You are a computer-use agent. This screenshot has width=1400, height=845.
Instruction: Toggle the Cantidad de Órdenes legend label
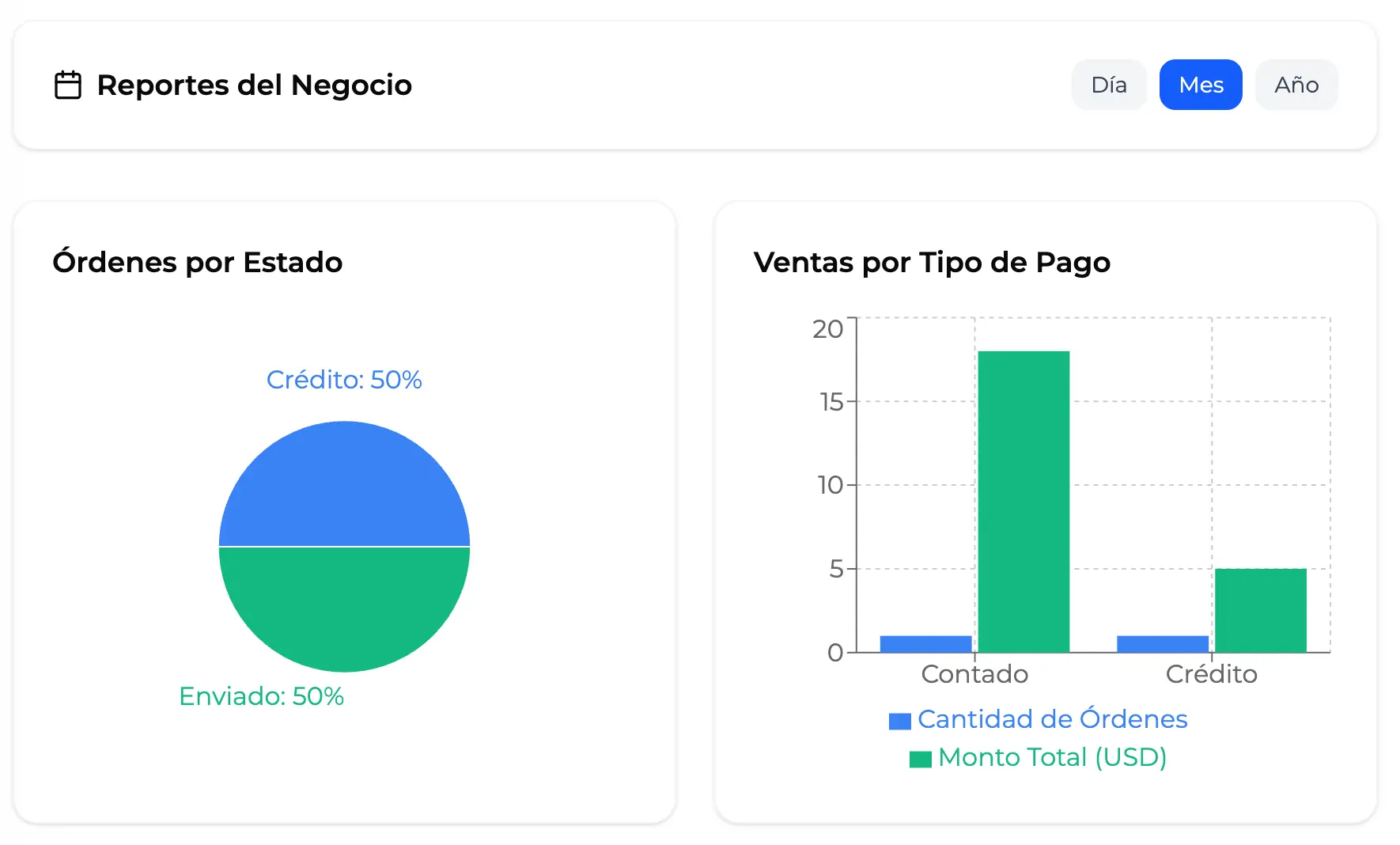1052,719
